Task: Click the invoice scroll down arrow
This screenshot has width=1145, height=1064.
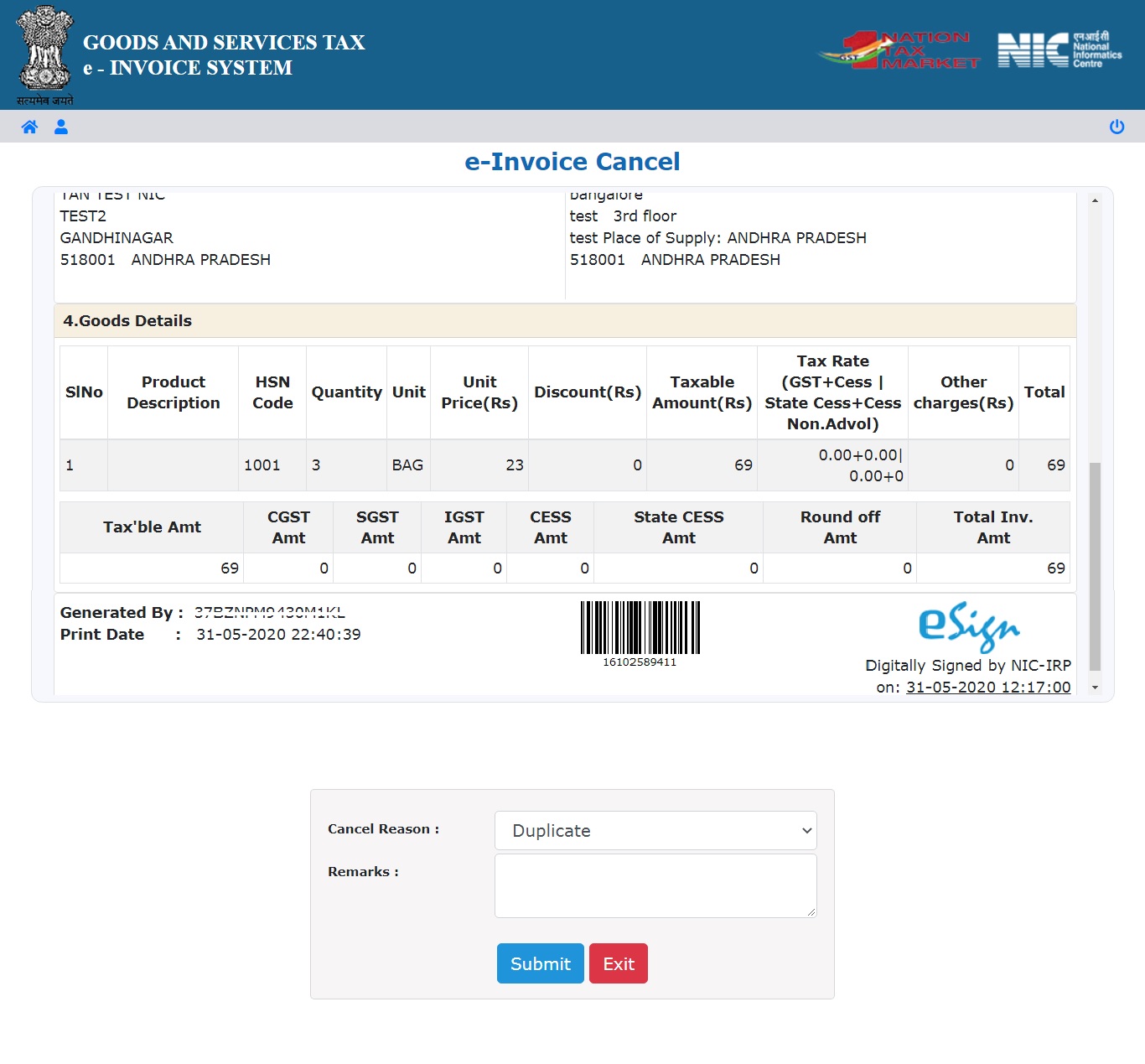Action: click(1095, 688)
